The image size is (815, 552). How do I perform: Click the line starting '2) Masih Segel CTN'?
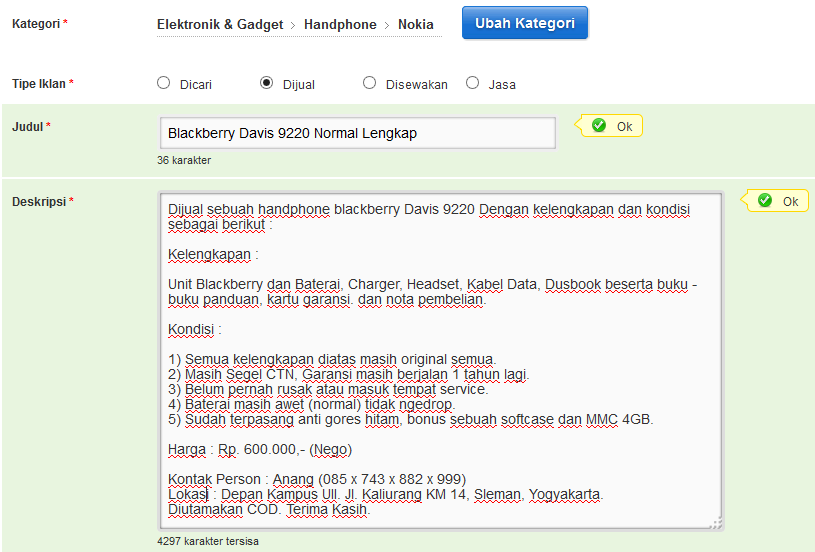tap(349, 374)
